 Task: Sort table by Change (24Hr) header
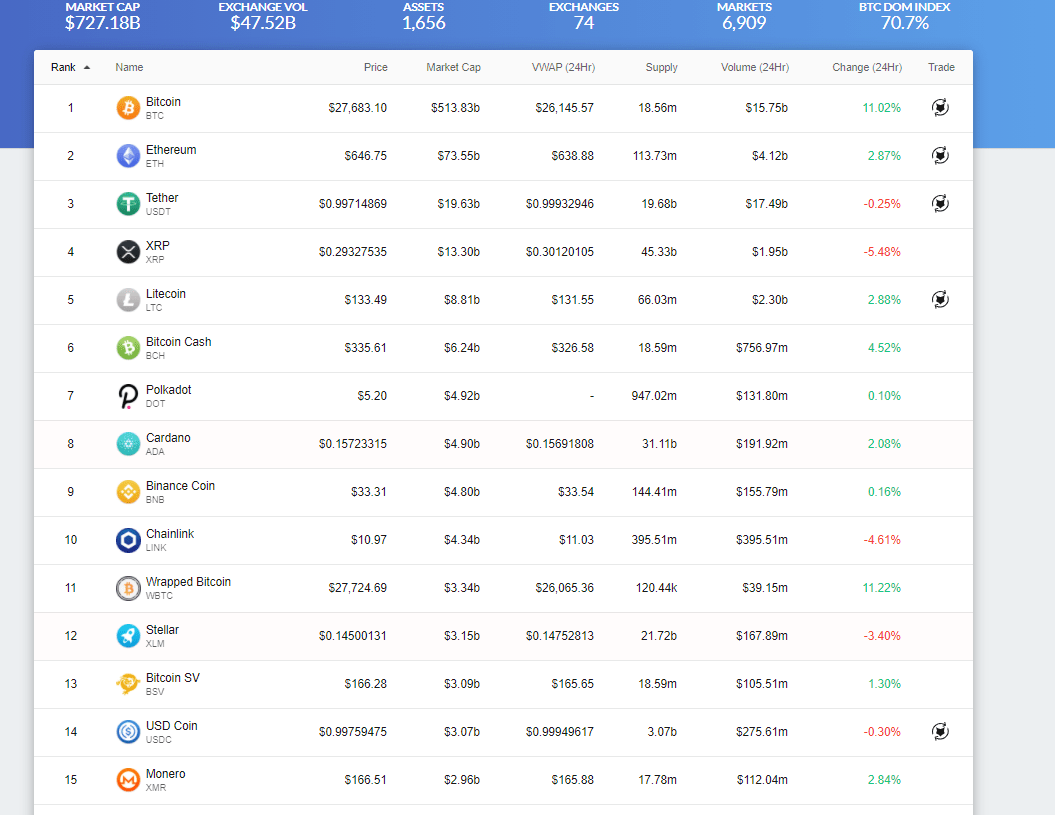coord(867,67)
